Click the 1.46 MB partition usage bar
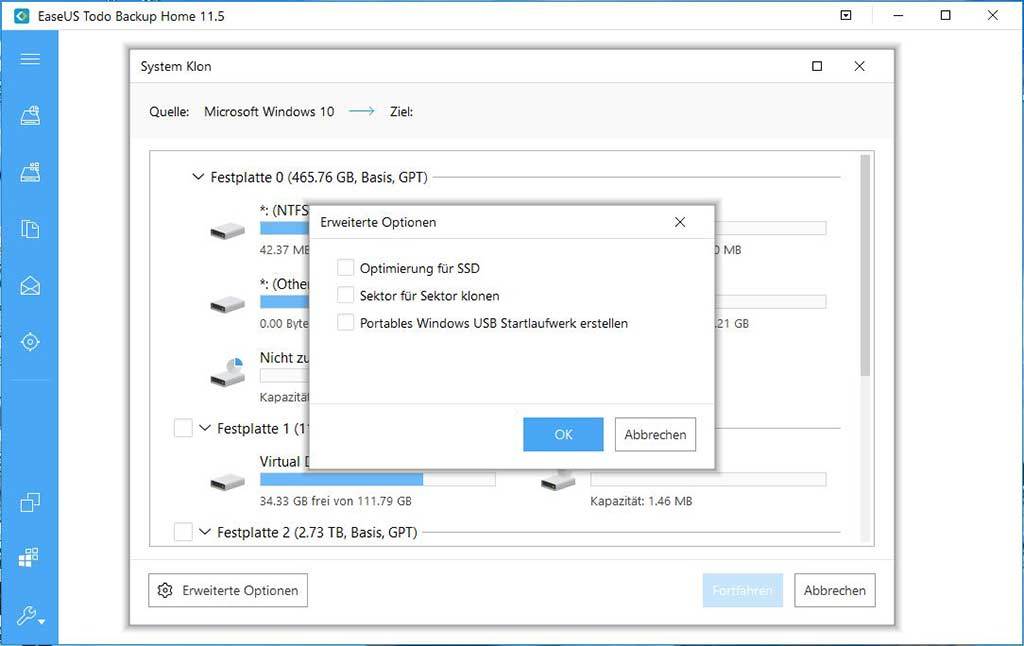1024x646 pixels. coord(708,479)
